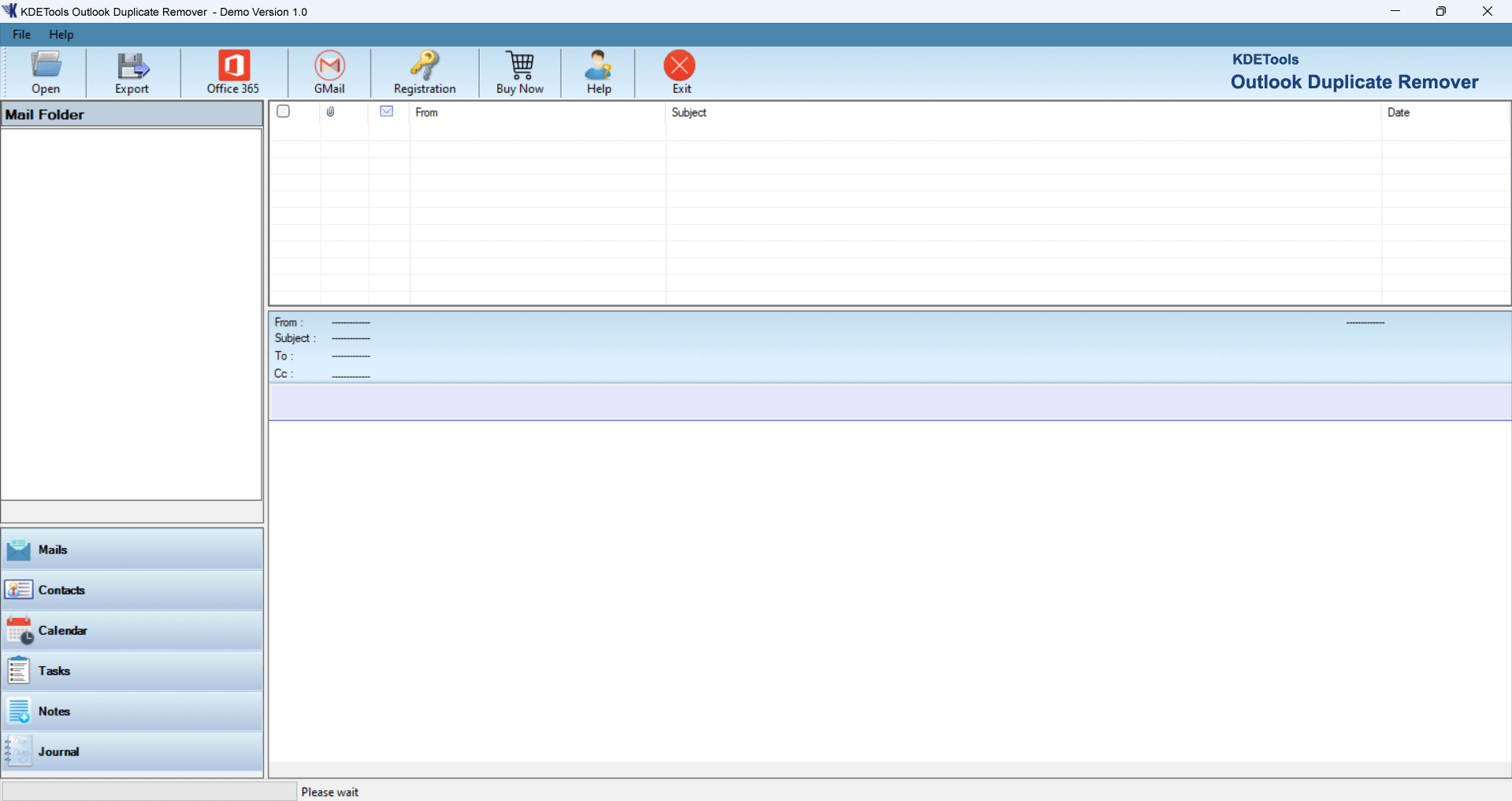This screenshot has height=801, width=1512.
Task: Open the Help menu in menu bar
Action: [61, 35]
